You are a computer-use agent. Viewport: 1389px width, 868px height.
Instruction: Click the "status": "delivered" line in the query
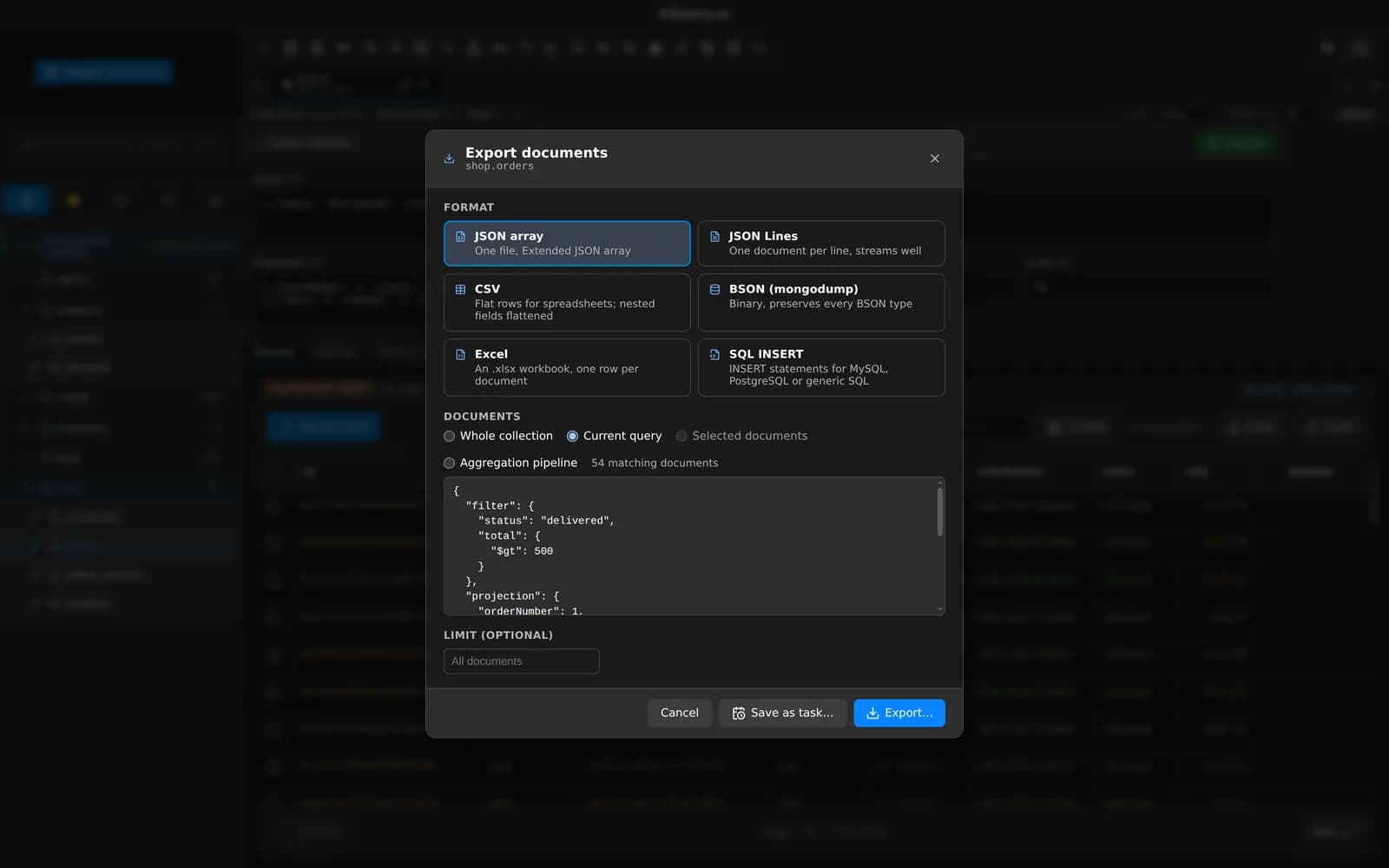546,521
